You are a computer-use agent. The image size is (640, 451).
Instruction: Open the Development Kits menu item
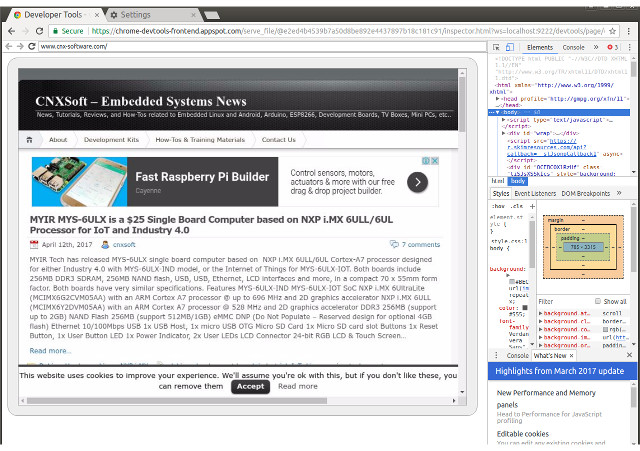click(x=111, y=140)
